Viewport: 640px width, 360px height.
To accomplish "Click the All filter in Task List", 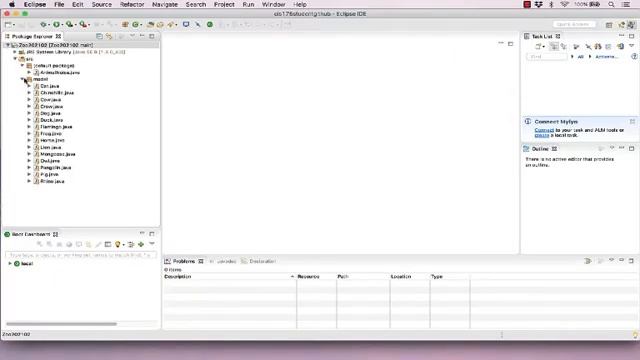I will (x=580, y=57).
